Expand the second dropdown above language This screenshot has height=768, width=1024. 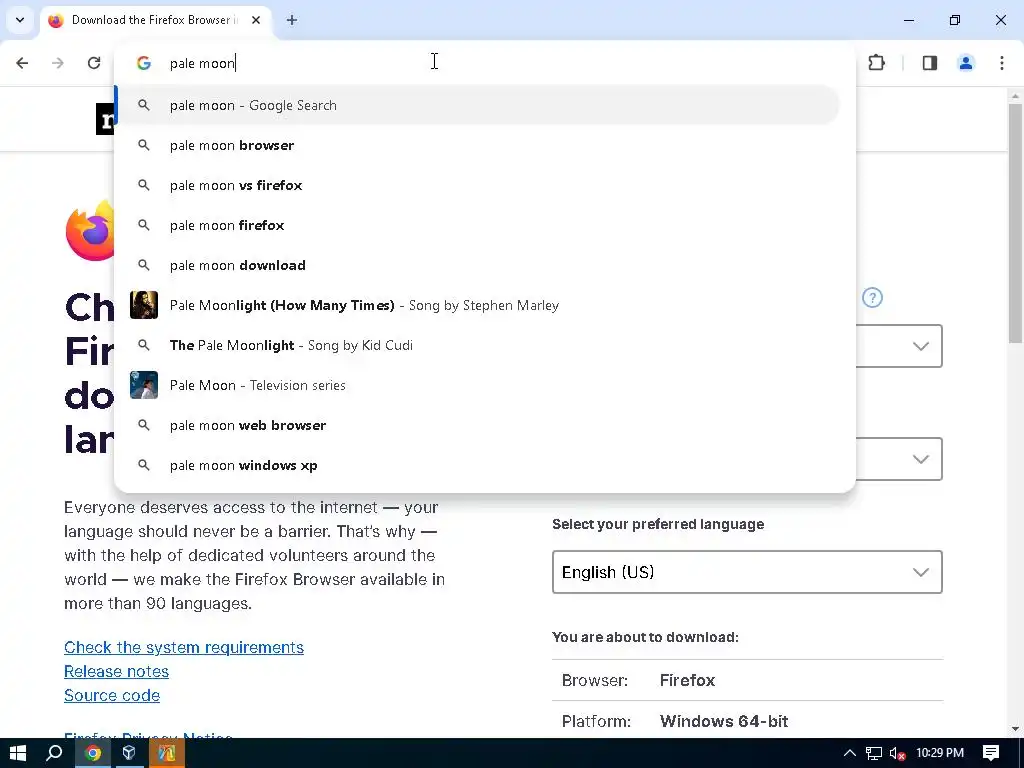pyautogui.click(x=921, y=459)
